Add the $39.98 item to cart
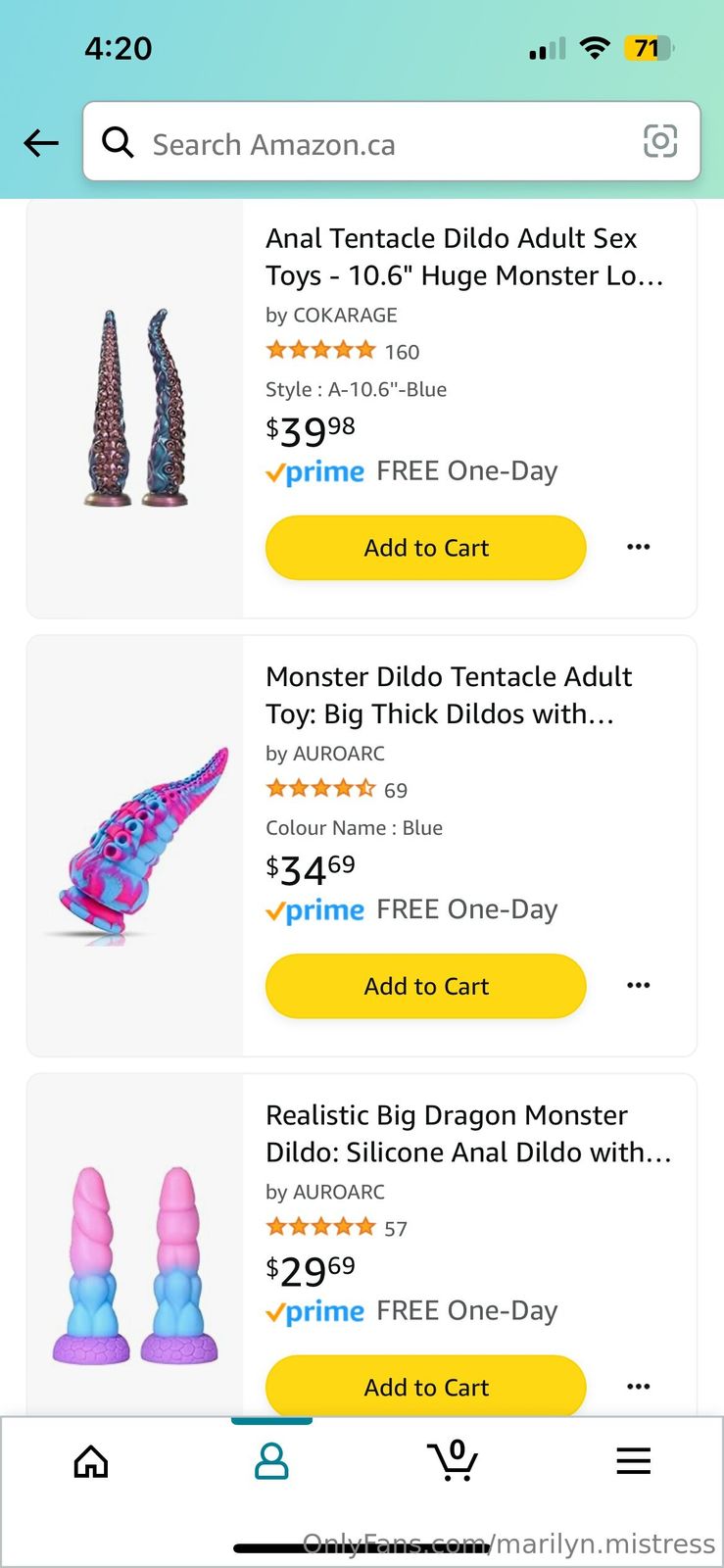The height and width of the screenshot is (1568, 724). coord(425,548)
